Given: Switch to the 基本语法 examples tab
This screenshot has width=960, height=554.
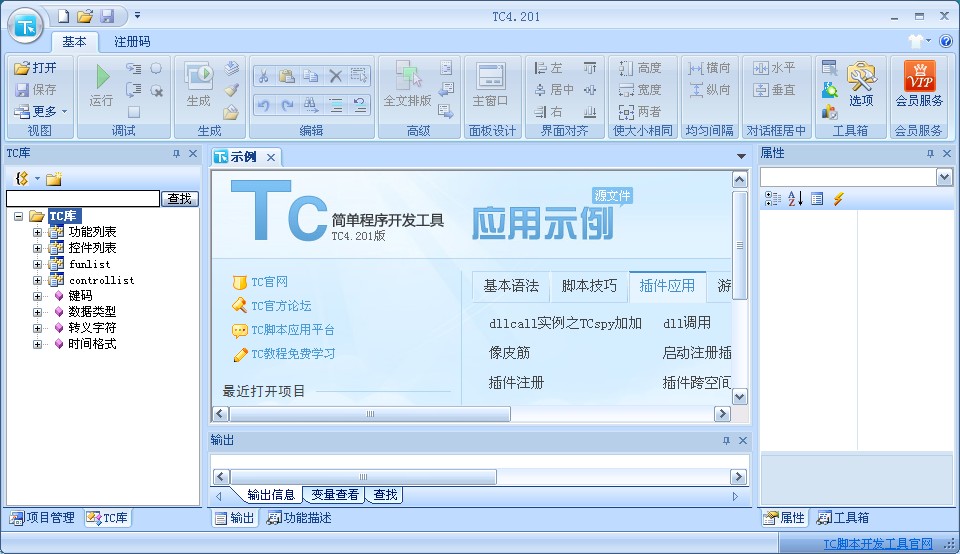Looking at the screenshot, I should coord(511,286).
